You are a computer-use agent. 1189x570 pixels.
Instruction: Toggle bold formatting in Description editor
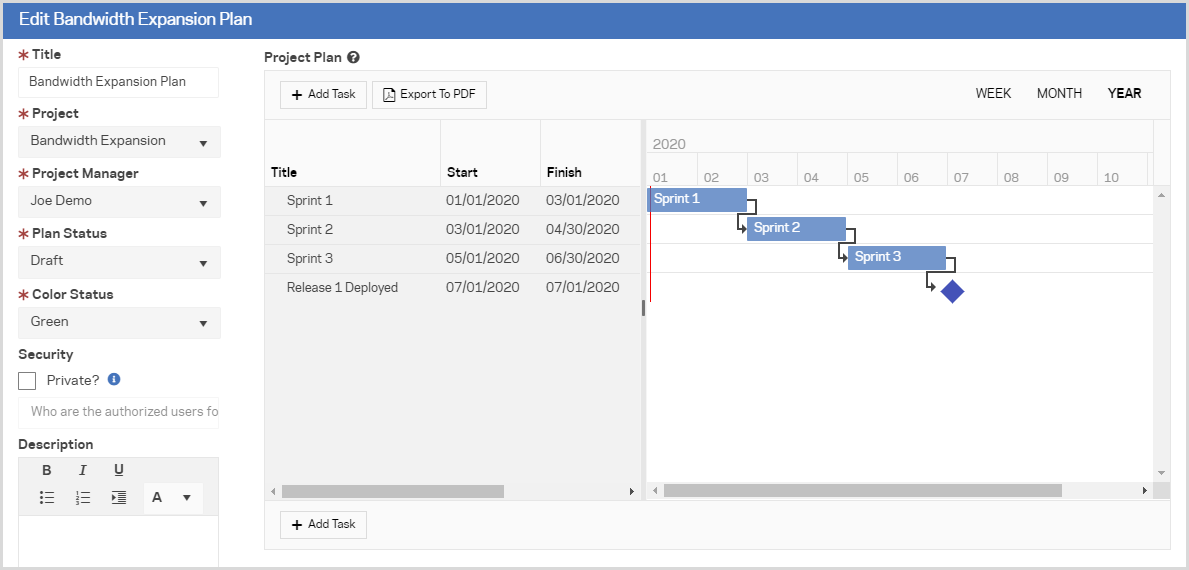pyautogui.click(x=47, y=470)
